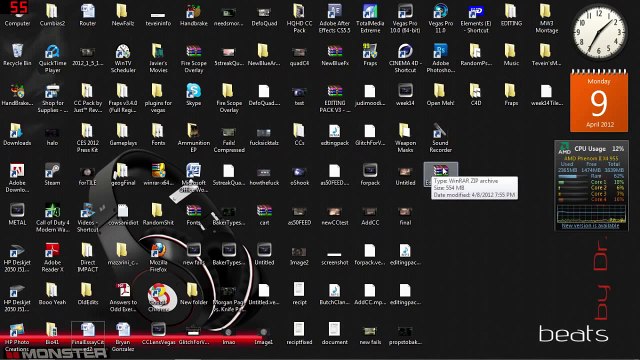Select the Javier's Movies folder

(158, 58)
